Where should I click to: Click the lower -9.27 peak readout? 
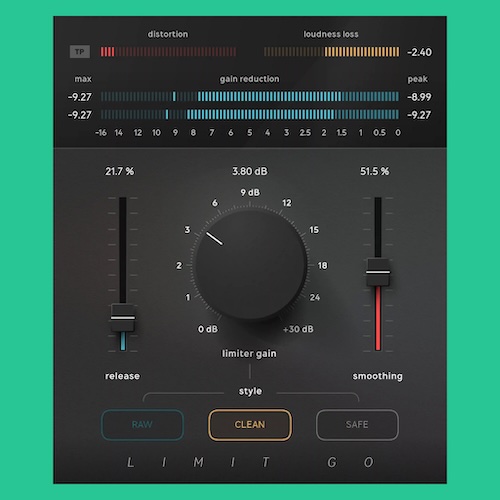(x=419, y=115)
